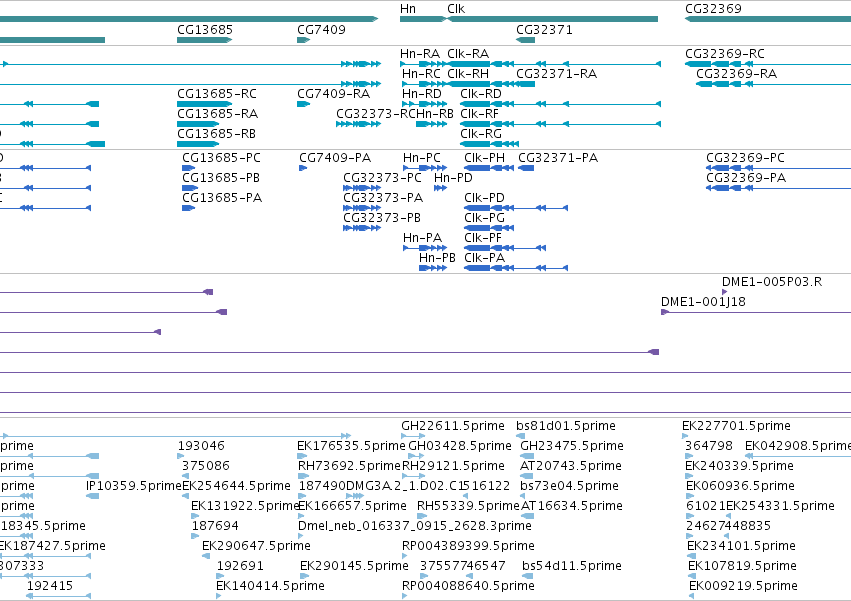Select the Clk-RH transcript label
Image resolution: width=851 pixels, height=601 pixels.
[x=468, y=74]
